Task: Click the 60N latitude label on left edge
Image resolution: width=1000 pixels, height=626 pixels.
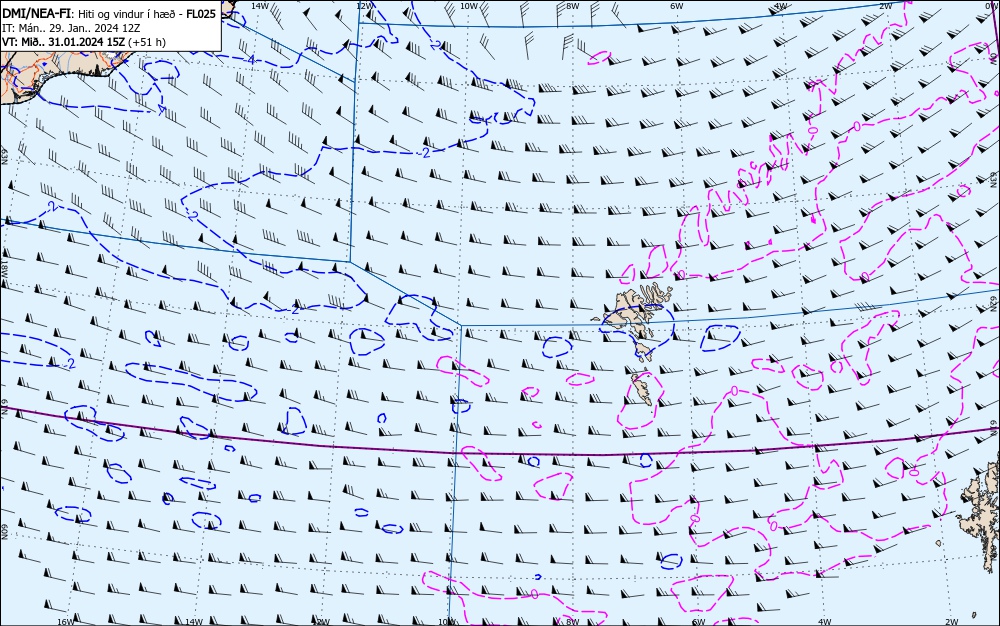Action: point(4,532)
